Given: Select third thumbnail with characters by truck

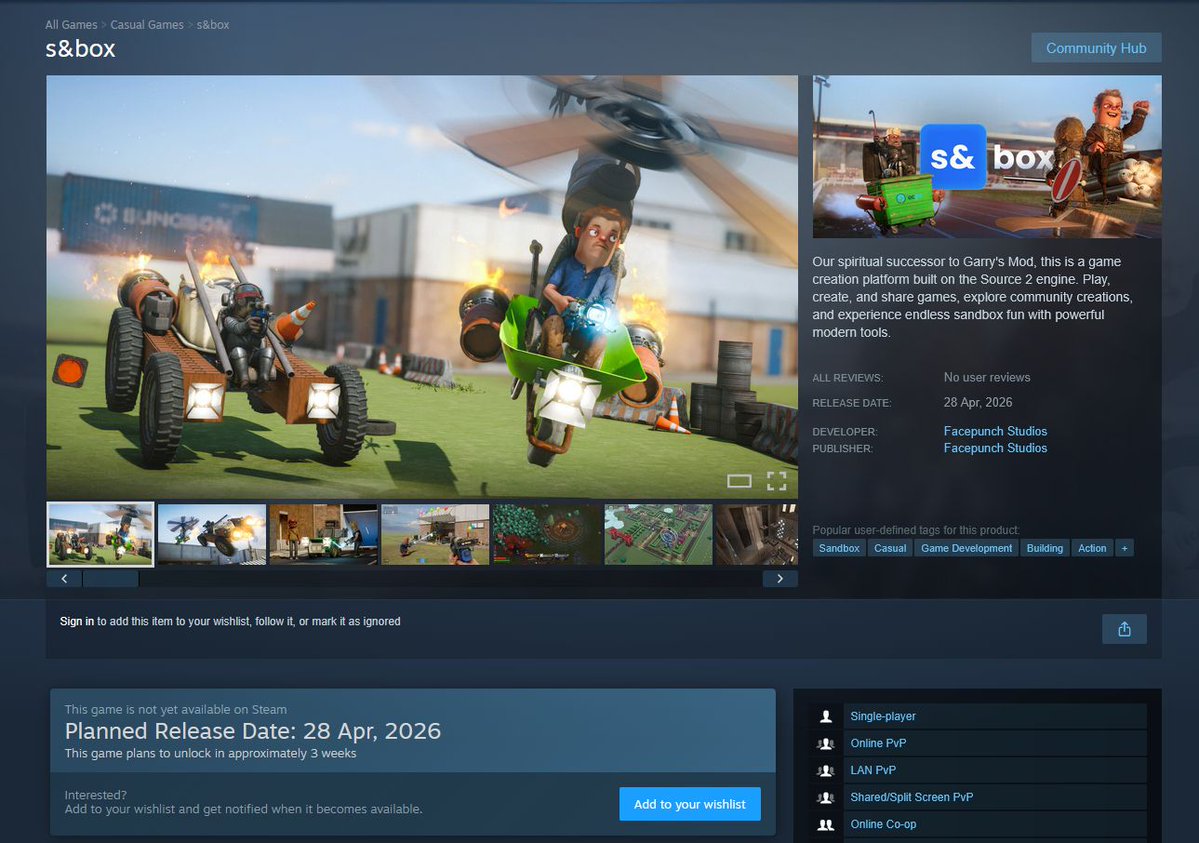Looking at the screenshot, I should (x=323, y=535).
